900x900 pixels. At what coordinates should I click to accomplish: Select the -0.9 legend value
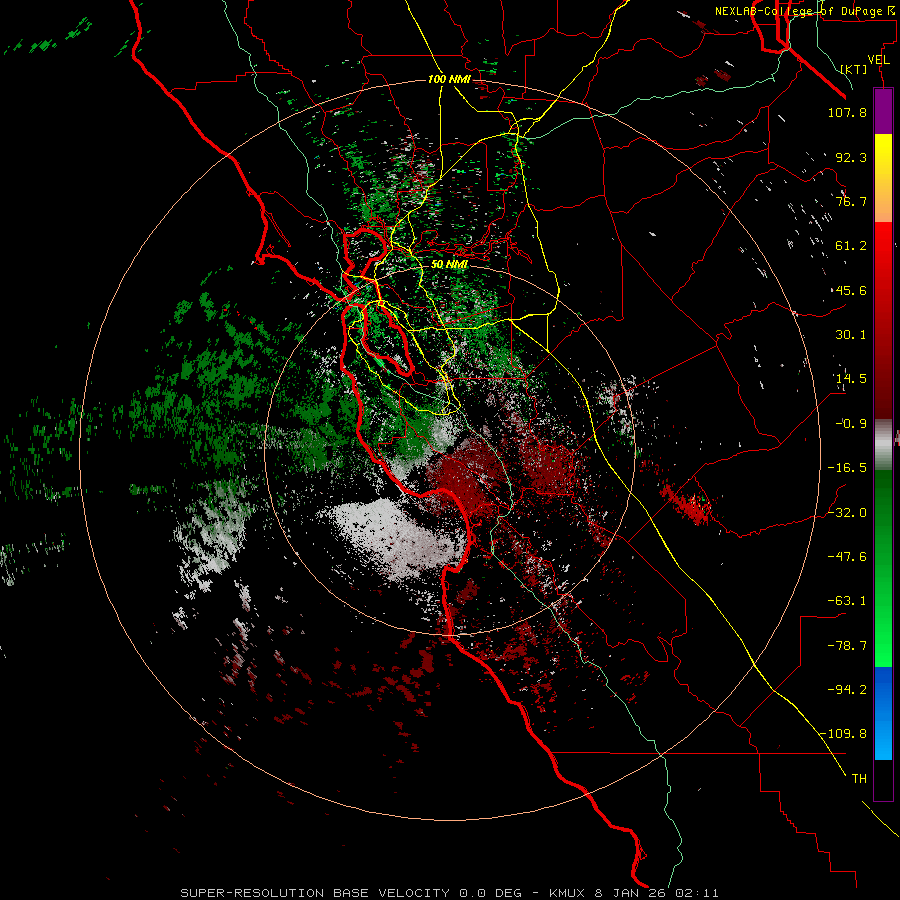[851, 424]
